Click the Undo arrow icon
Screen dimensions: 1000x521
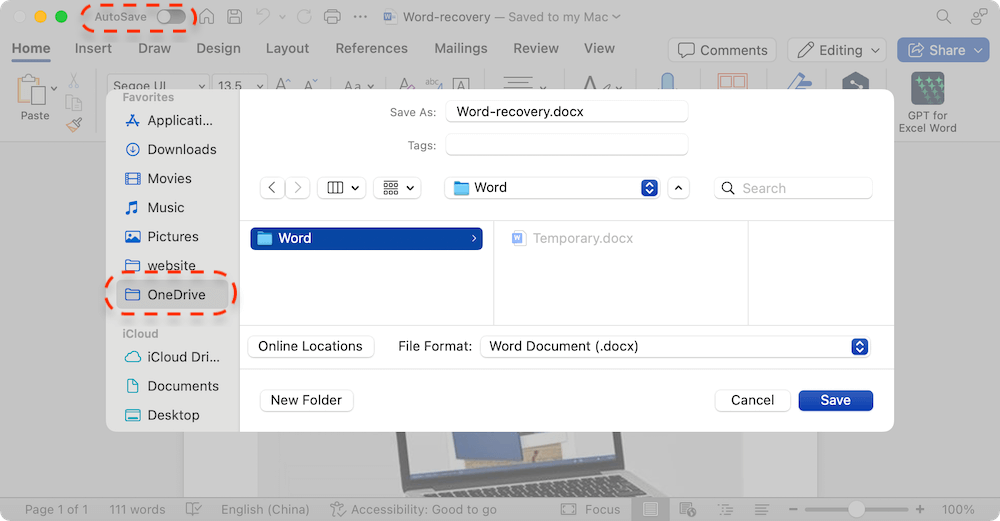coord(263,17)
